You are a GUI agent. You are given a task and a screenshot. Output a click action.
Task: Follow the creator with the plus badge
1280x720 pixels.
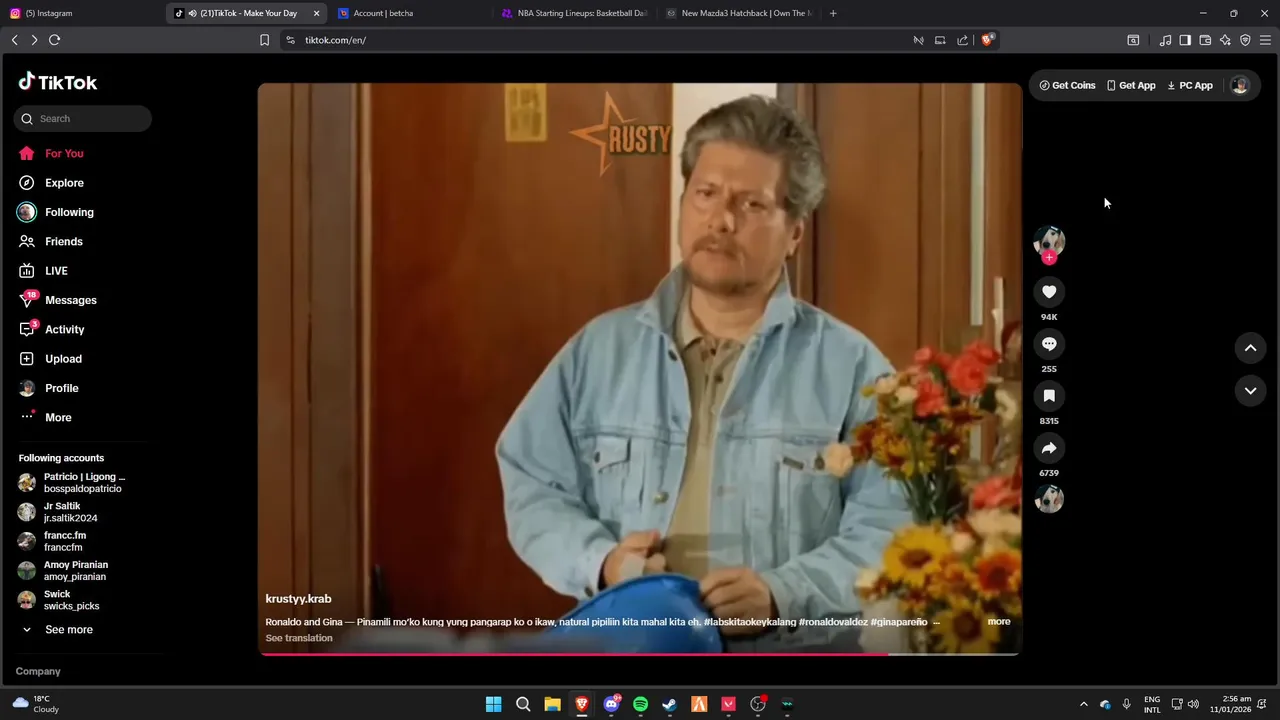click(1049, 258)
